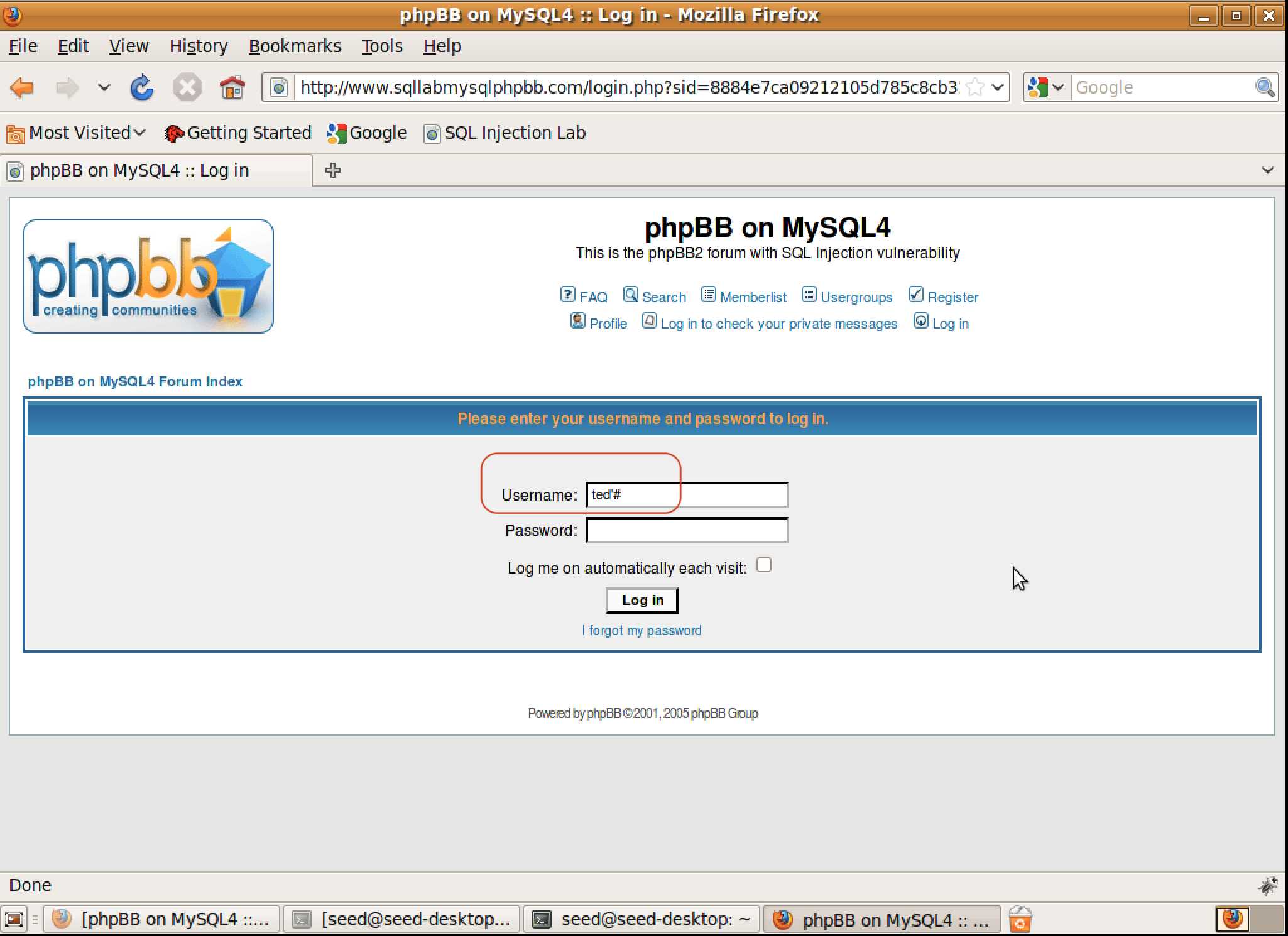
Task: Click the Search forum text link
Action: point(664,297)
